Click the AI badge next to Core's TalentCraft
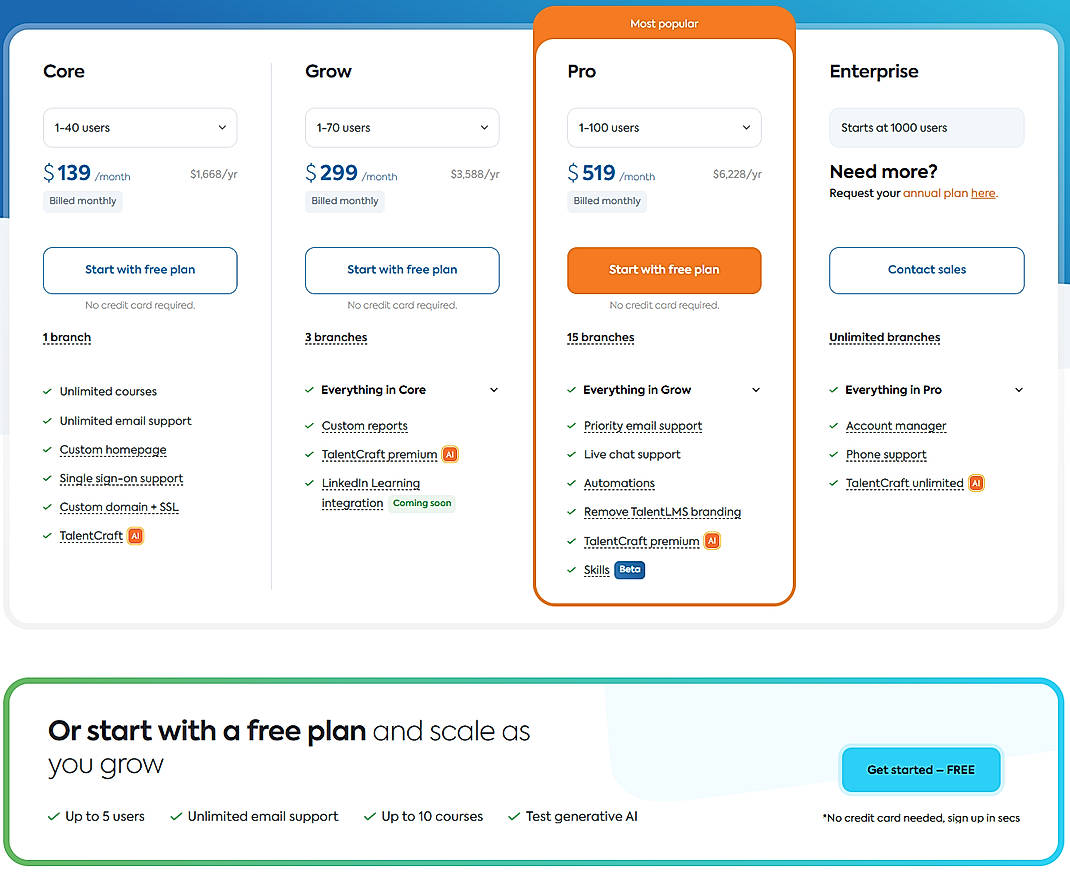This screenshot has width=1070, height=872. (135, 536)
